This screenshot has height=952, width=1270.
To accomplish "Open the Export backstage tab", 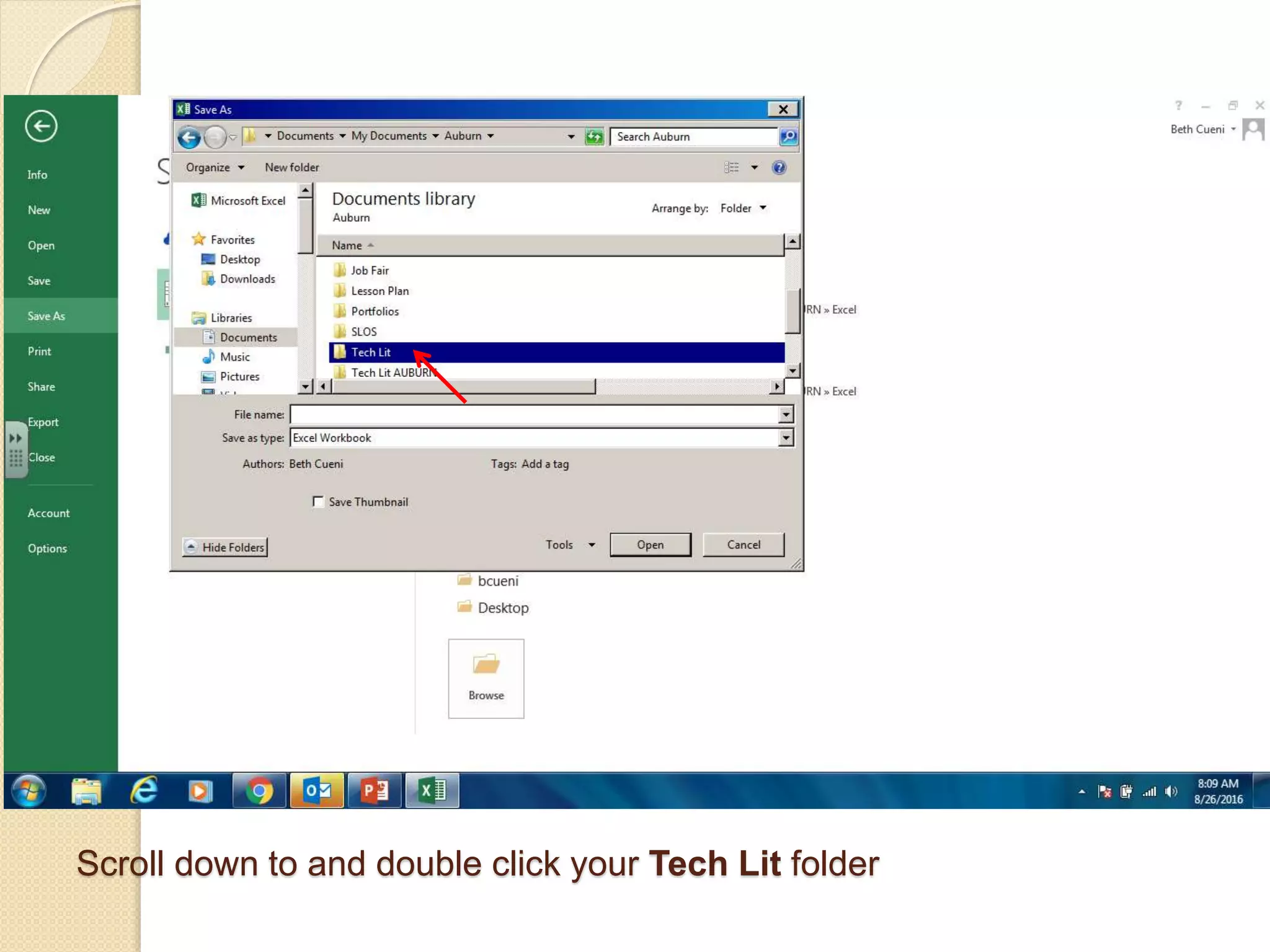I will [43, 422].
